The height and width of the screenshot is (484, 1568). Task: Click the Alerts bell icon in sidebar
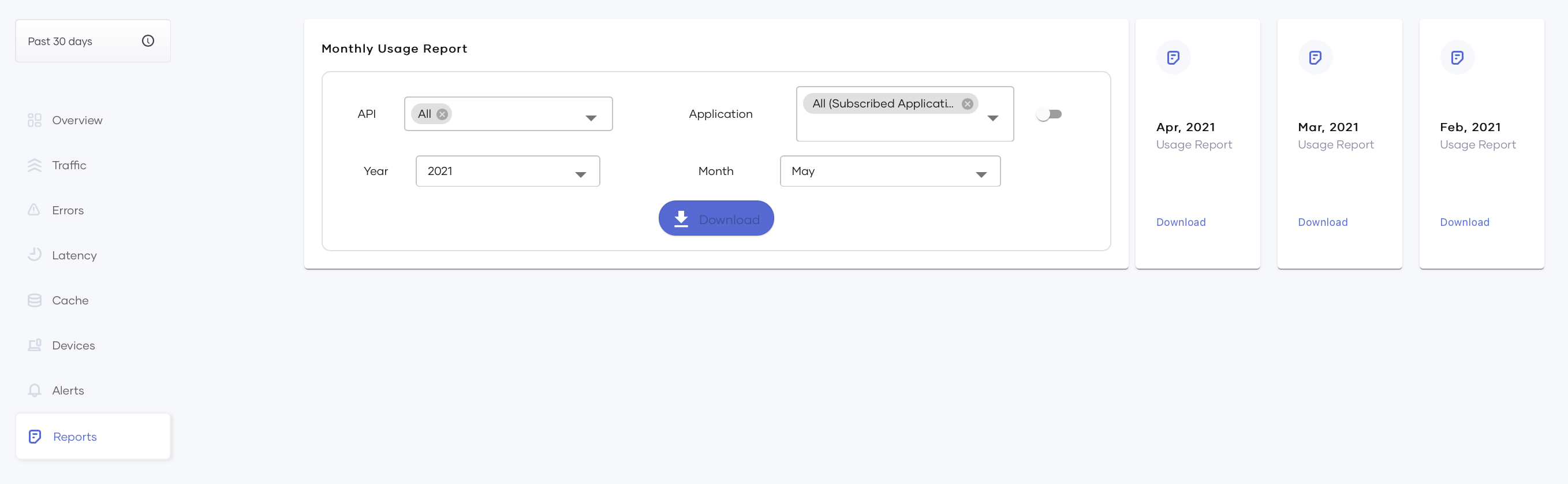tap(35, 390)
